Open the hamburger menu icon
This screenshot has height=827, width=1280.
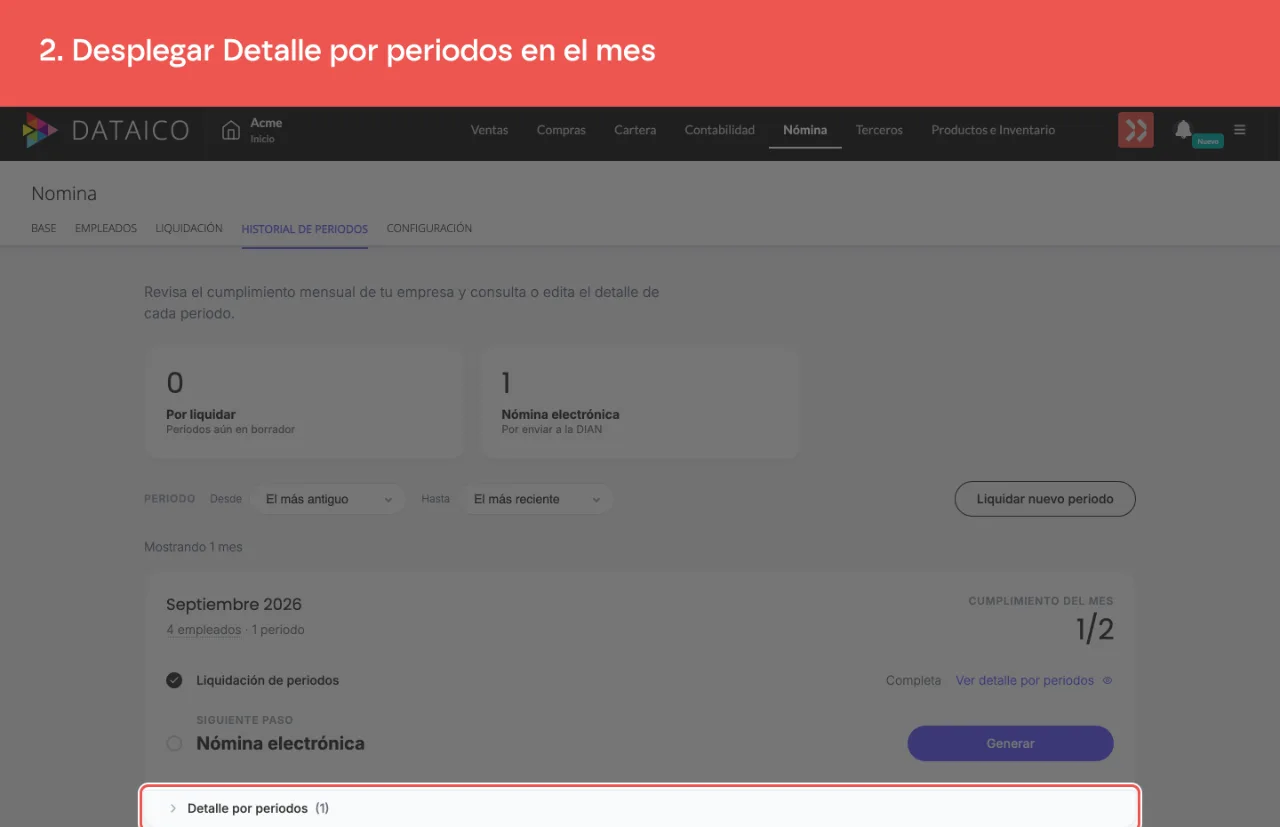tap(1240, 129)
